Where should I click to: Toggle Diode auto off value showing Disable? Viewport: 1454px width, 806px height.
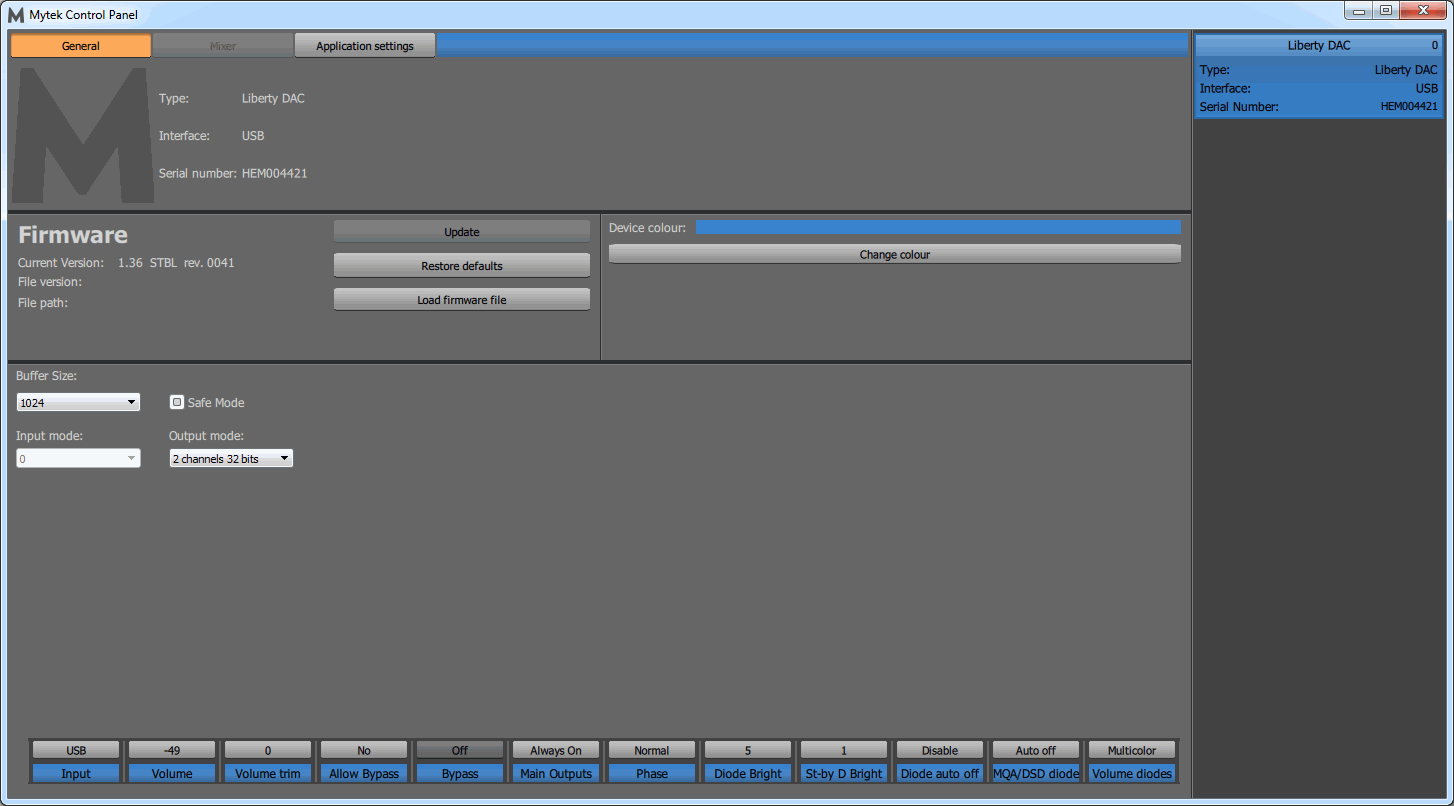(940, 750)
